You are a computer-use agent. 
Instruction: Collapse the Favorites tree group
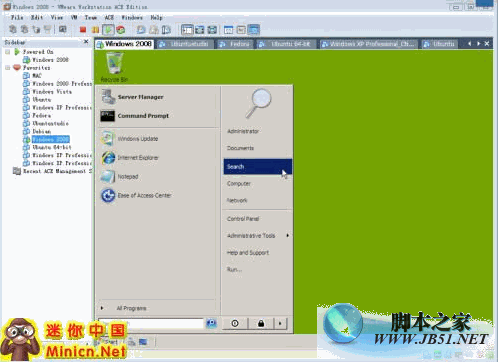[8, 68]
